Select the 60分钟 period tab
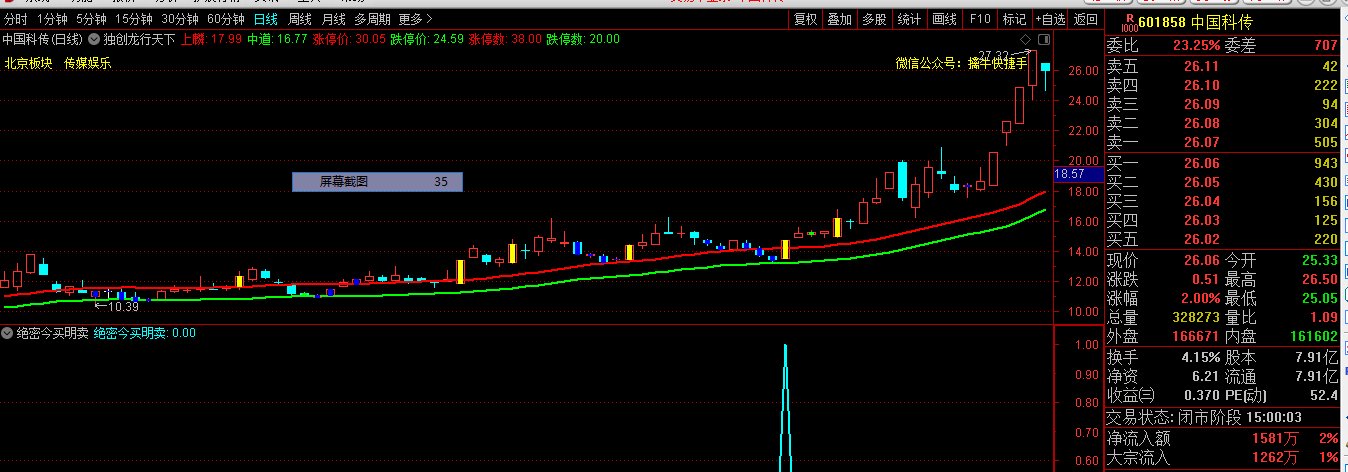Screen dimensions: 1348x472 (x=226, y=19)
